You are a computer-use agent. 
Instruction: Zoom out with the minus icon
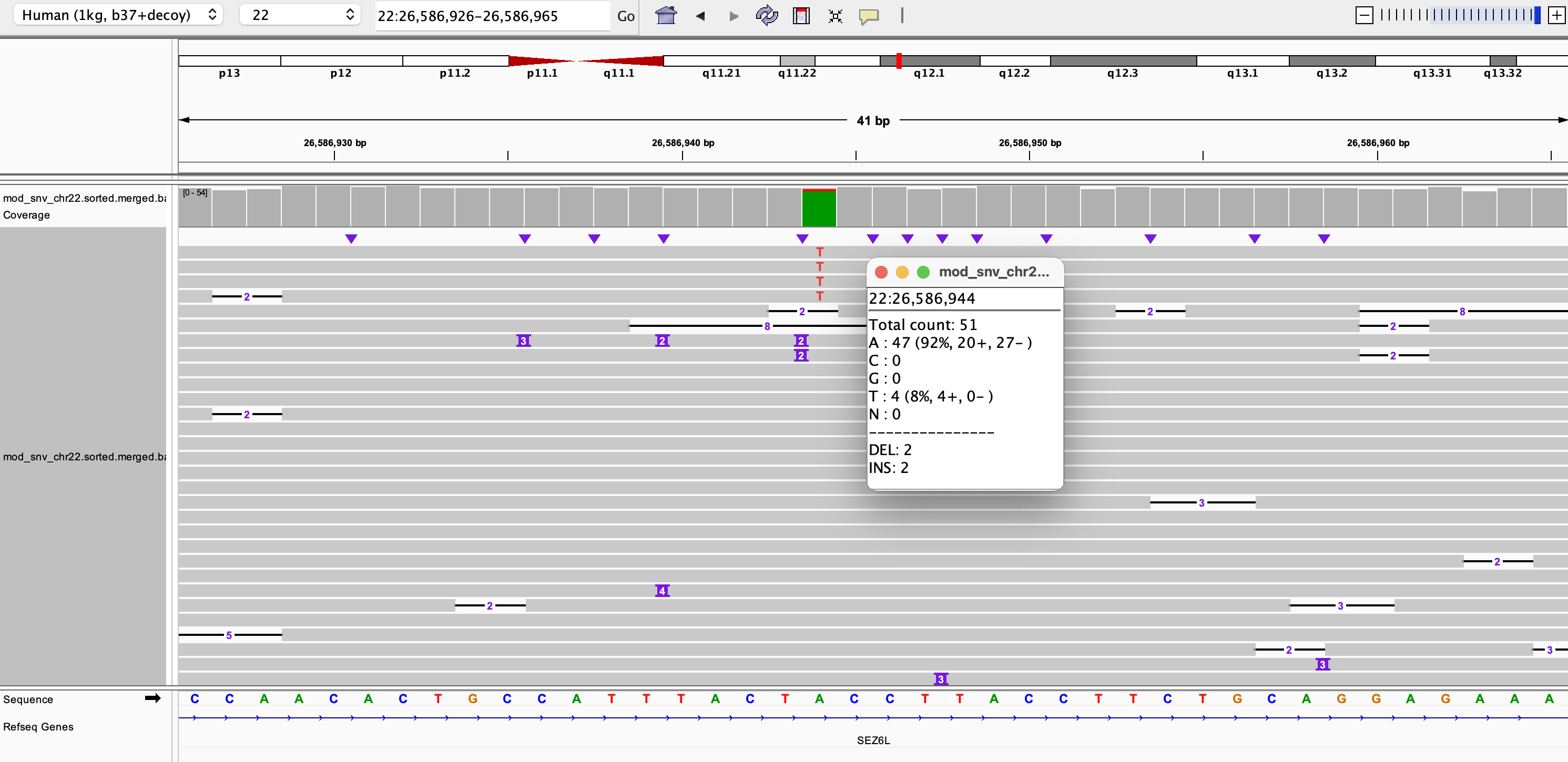coord(1364,15)
